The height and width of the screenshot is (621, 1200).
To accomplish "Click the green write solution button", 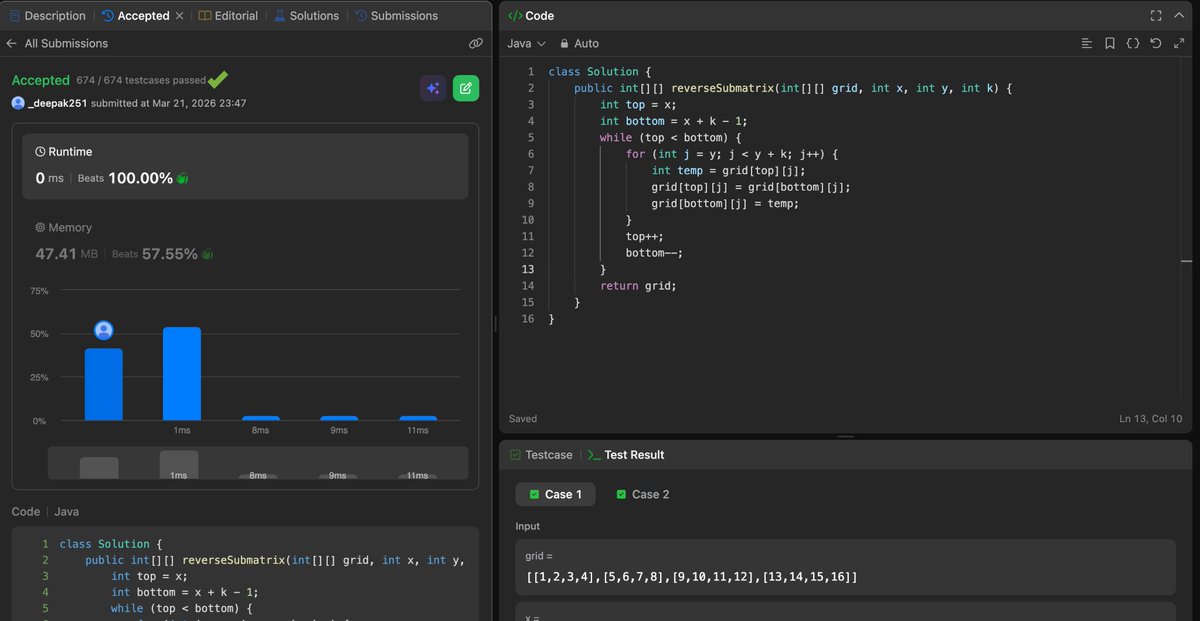I will [466, 88].
